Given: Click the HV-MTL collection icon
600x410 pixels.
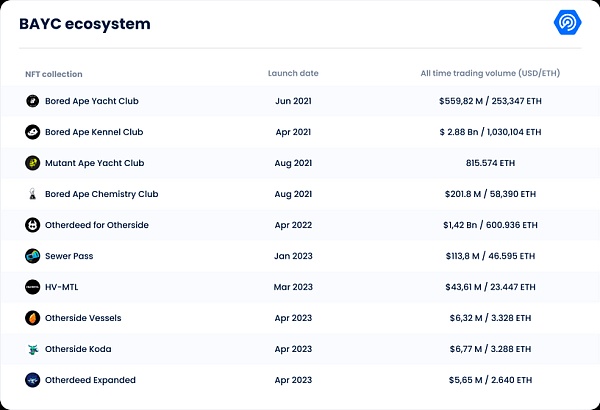Looking at the screenshot, I should tap(33, 287).
